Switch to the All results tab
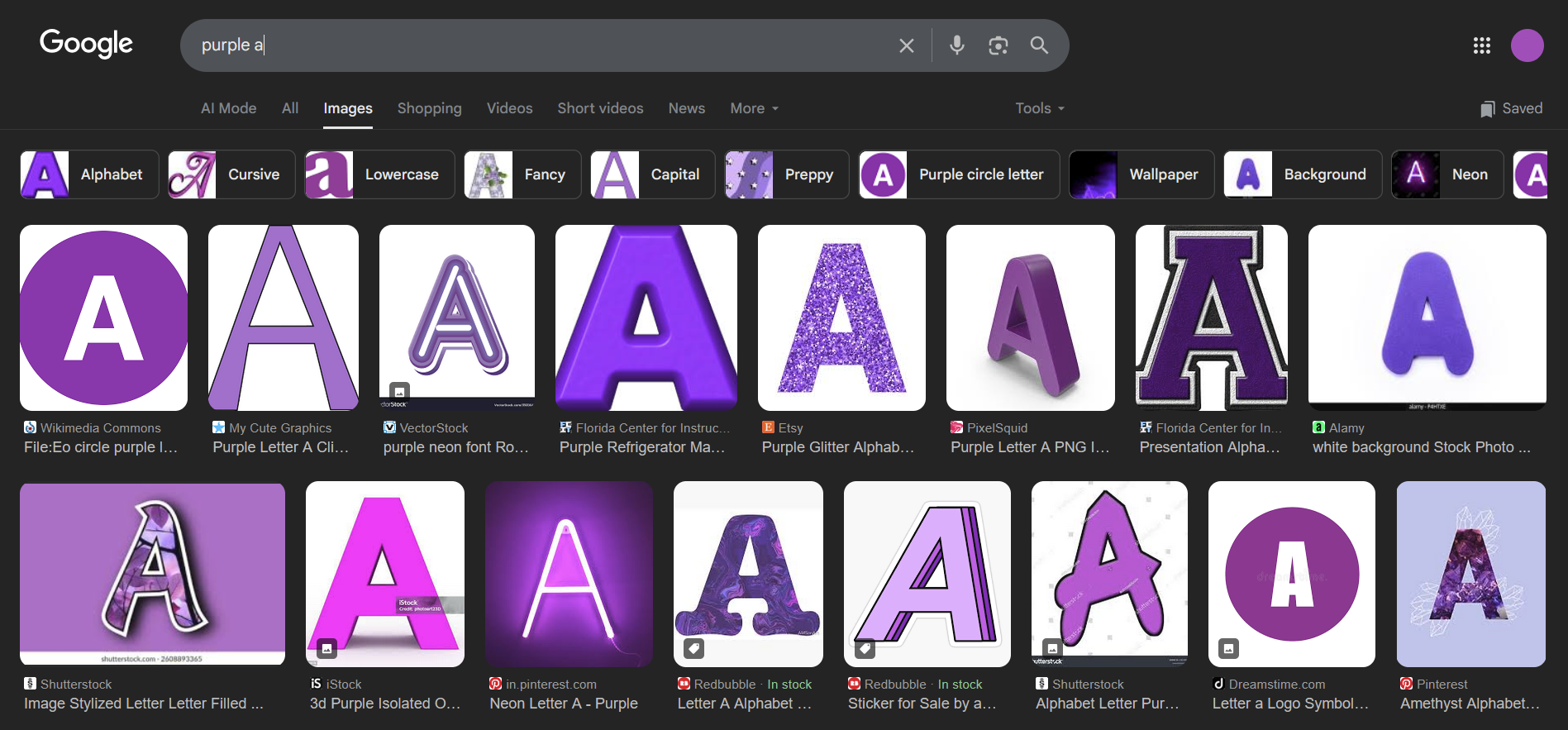1568x730 pixels. pos(290,108)
